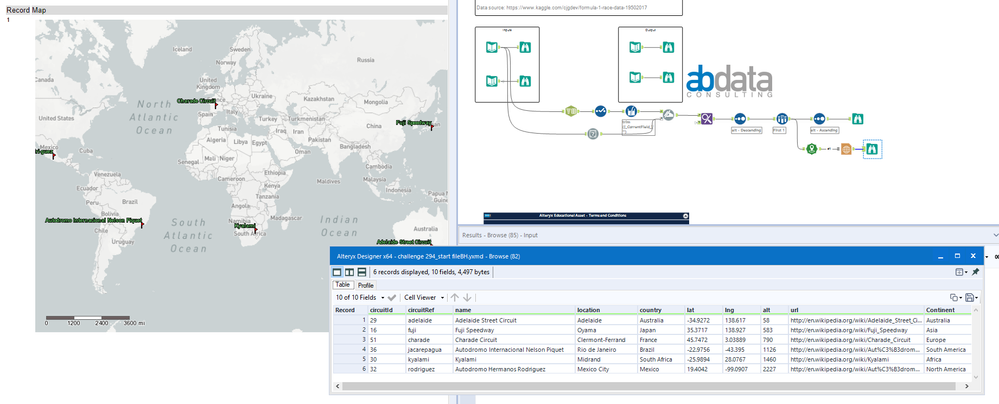Select the Sort tool labeled alt - Descending
Viewport: 999px width, 404px height.
pyautogui.click(x=740, y=119)
